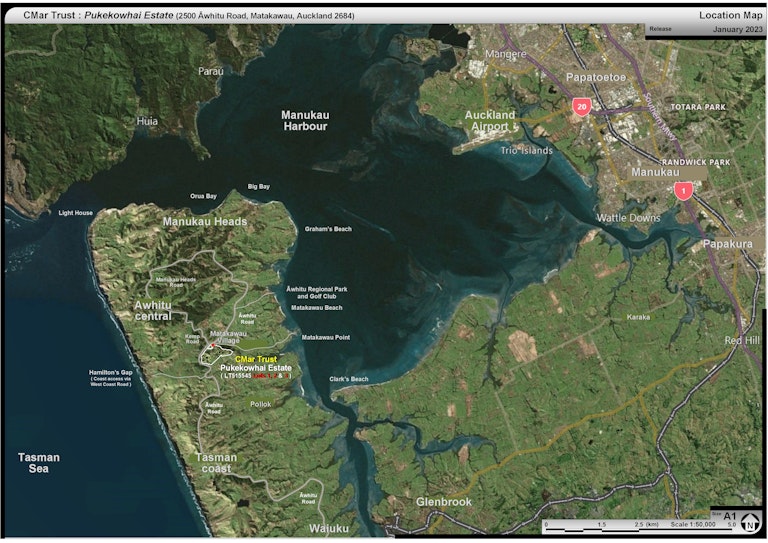Select the Auckland Airport label

pyautogui.click(x=490, y=121)
